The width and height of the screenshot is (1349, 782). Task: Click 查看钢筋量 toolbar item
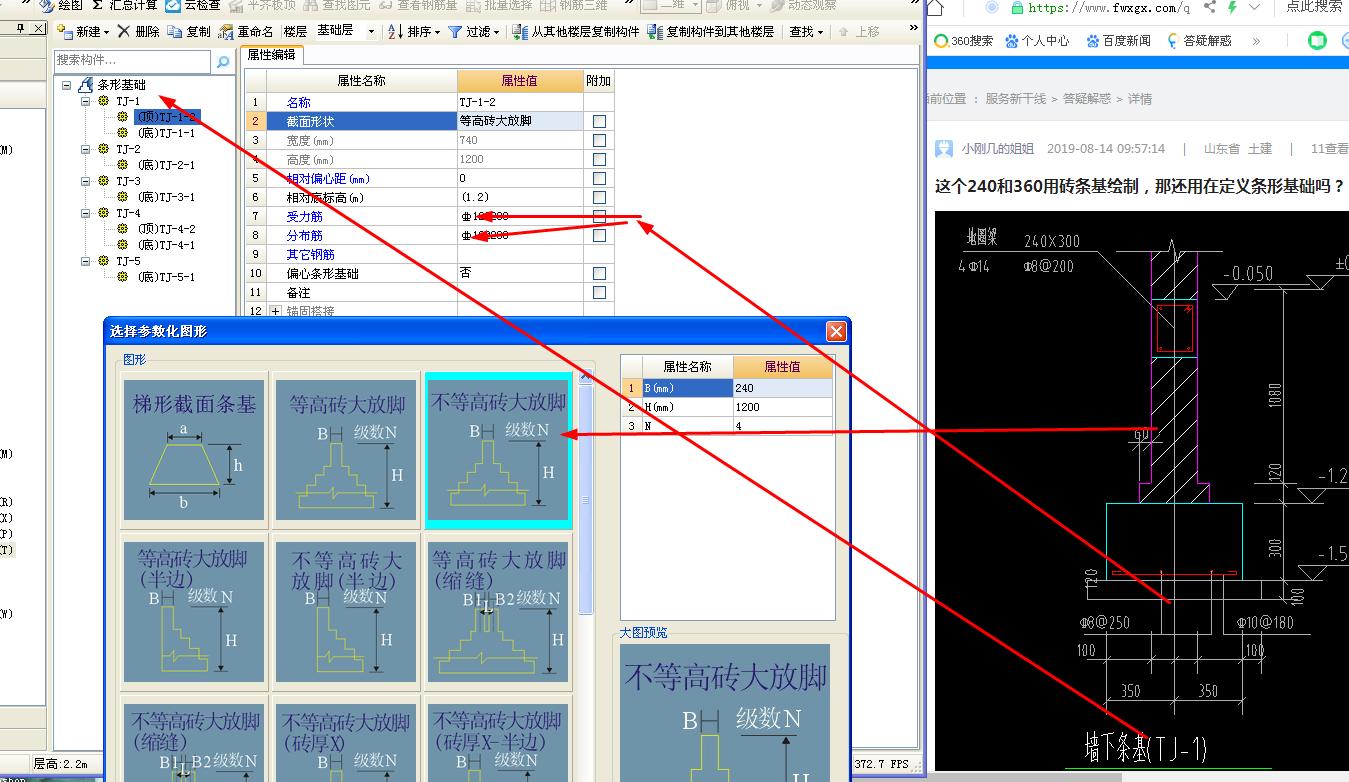(418, 5)
